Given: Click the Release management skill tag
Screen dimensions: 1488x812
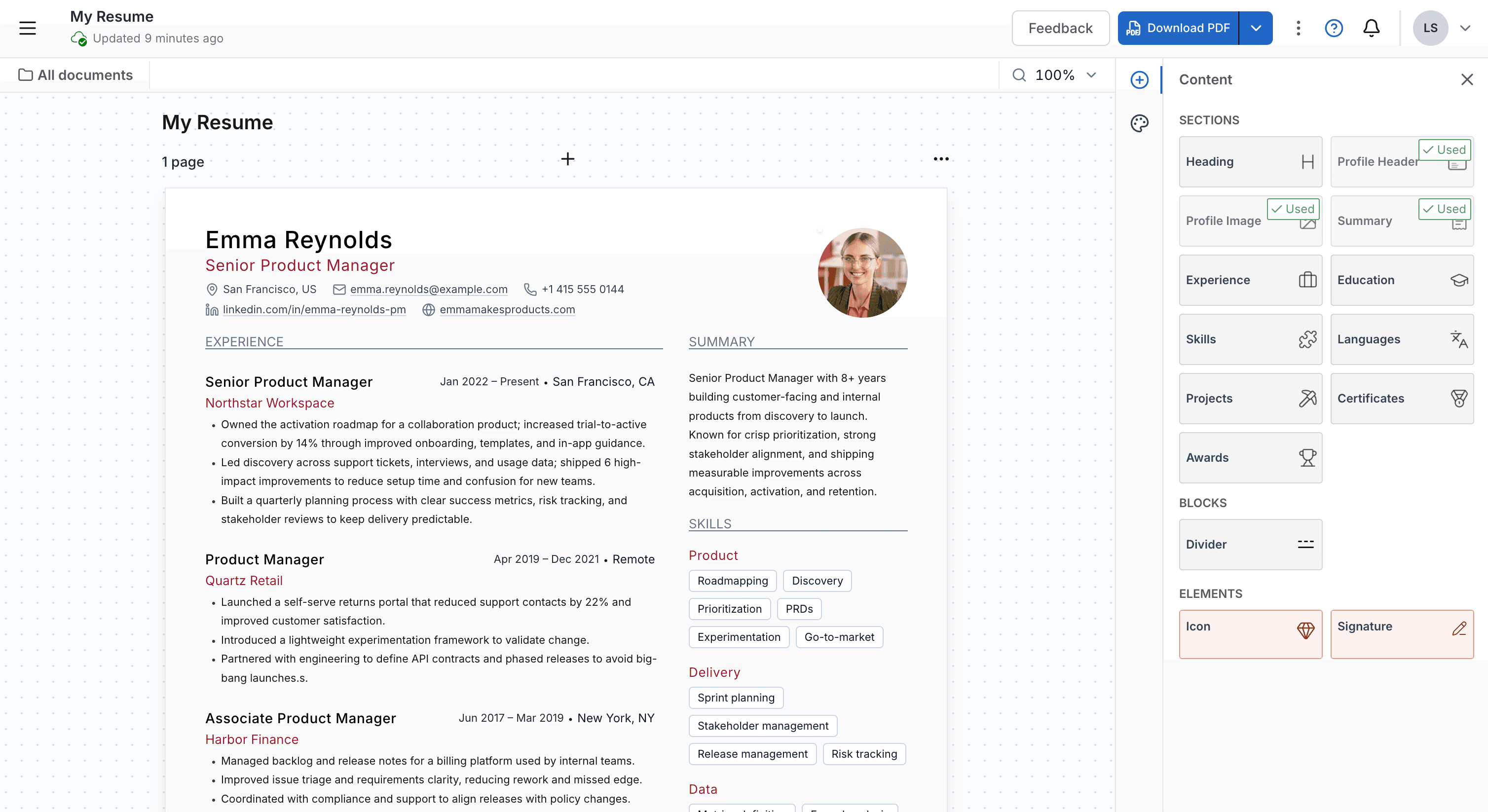Looking at the screenshot, I should [x=752, y=754].
